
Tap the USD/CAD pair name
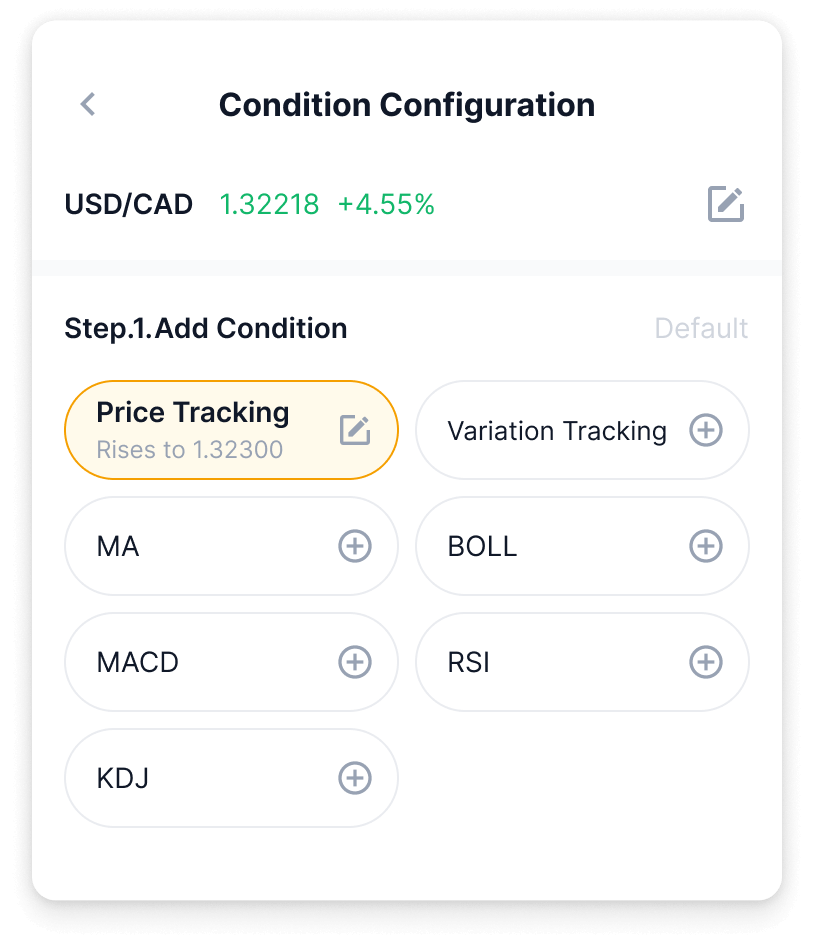128,205
